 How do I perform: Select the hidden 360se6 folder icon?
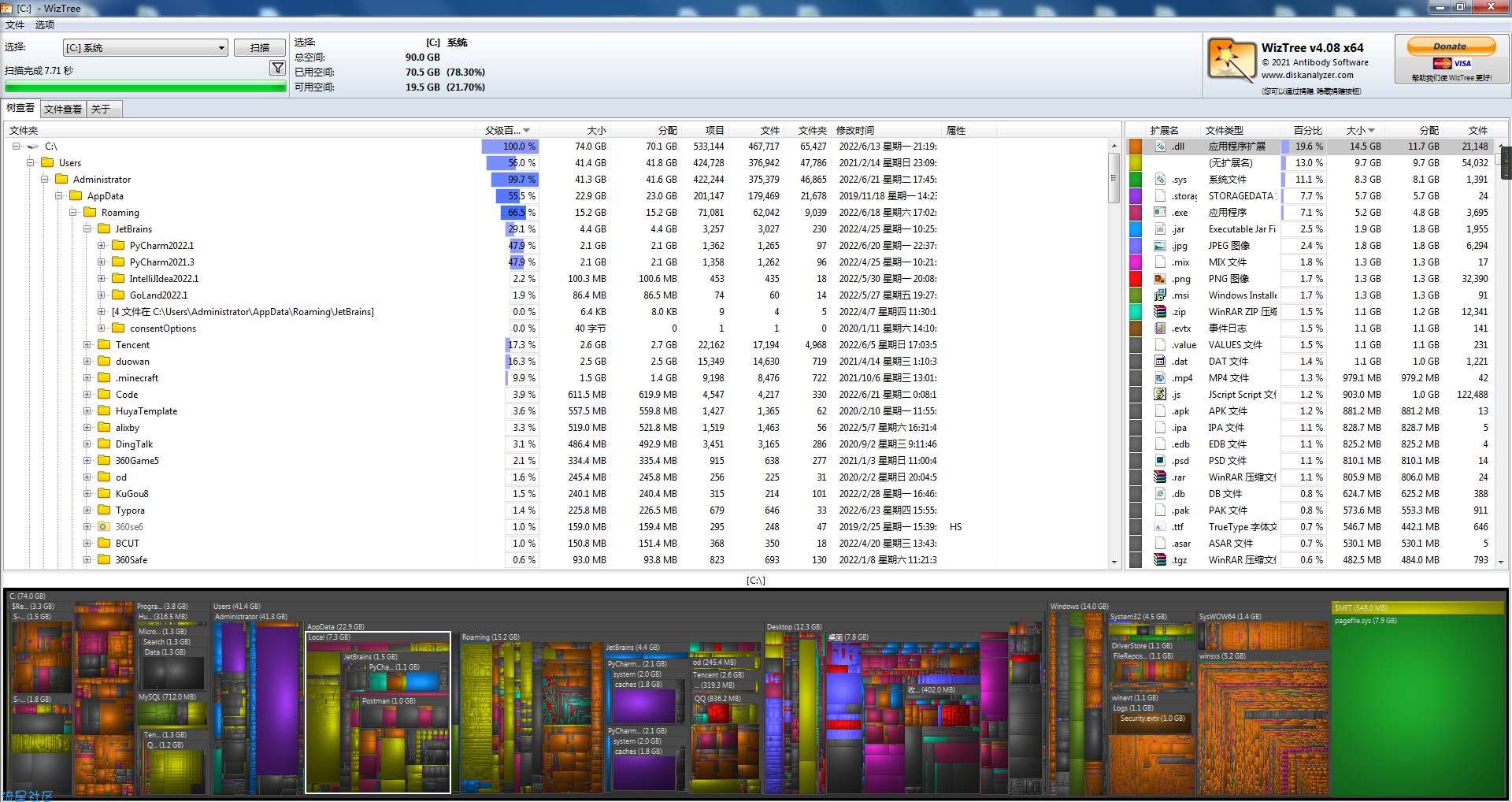104,526
